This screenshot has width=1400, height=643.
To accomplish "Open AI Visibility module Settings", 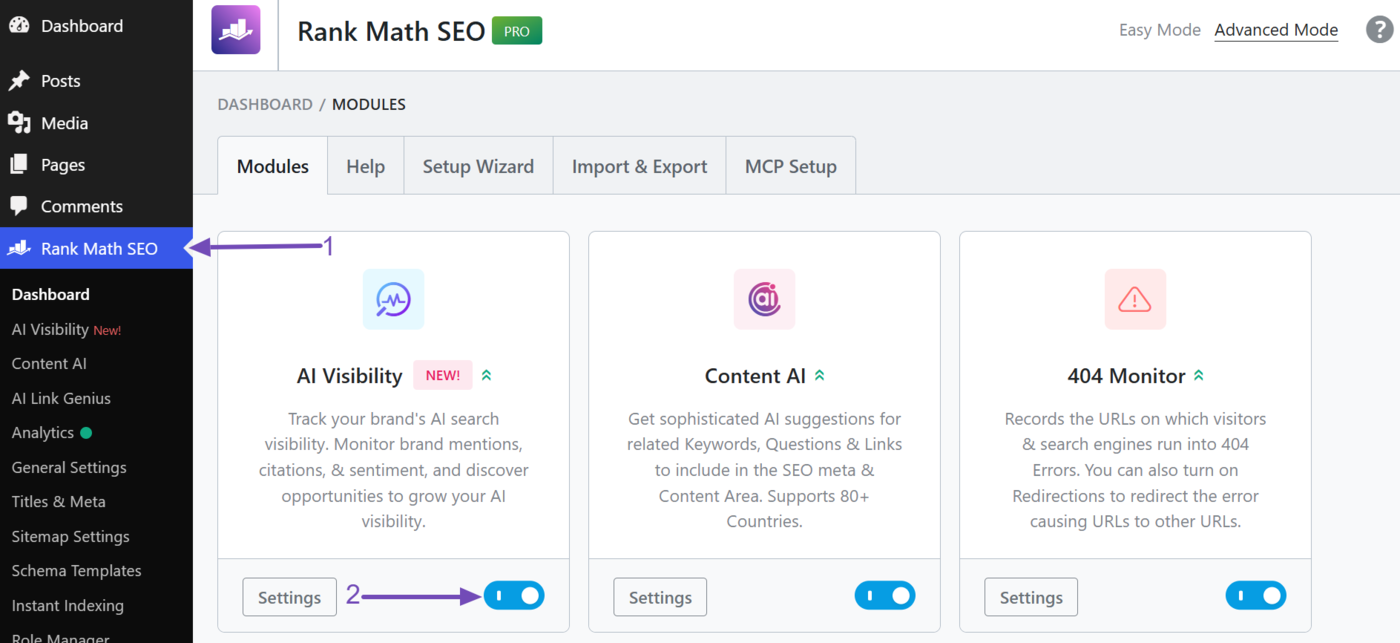I will (289, 597).
